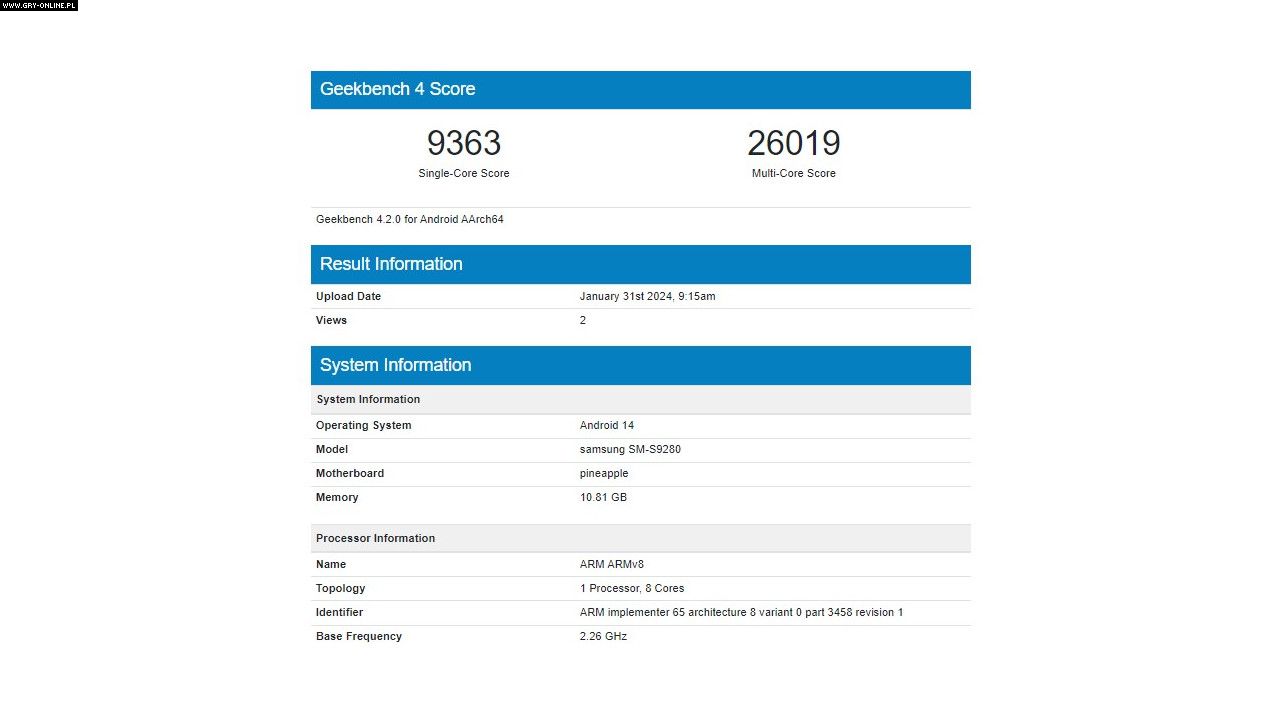Click the pineapple motherboard value
This screenshot has height=720, width=1280.
pyautogui.click(x=604, y=474)
